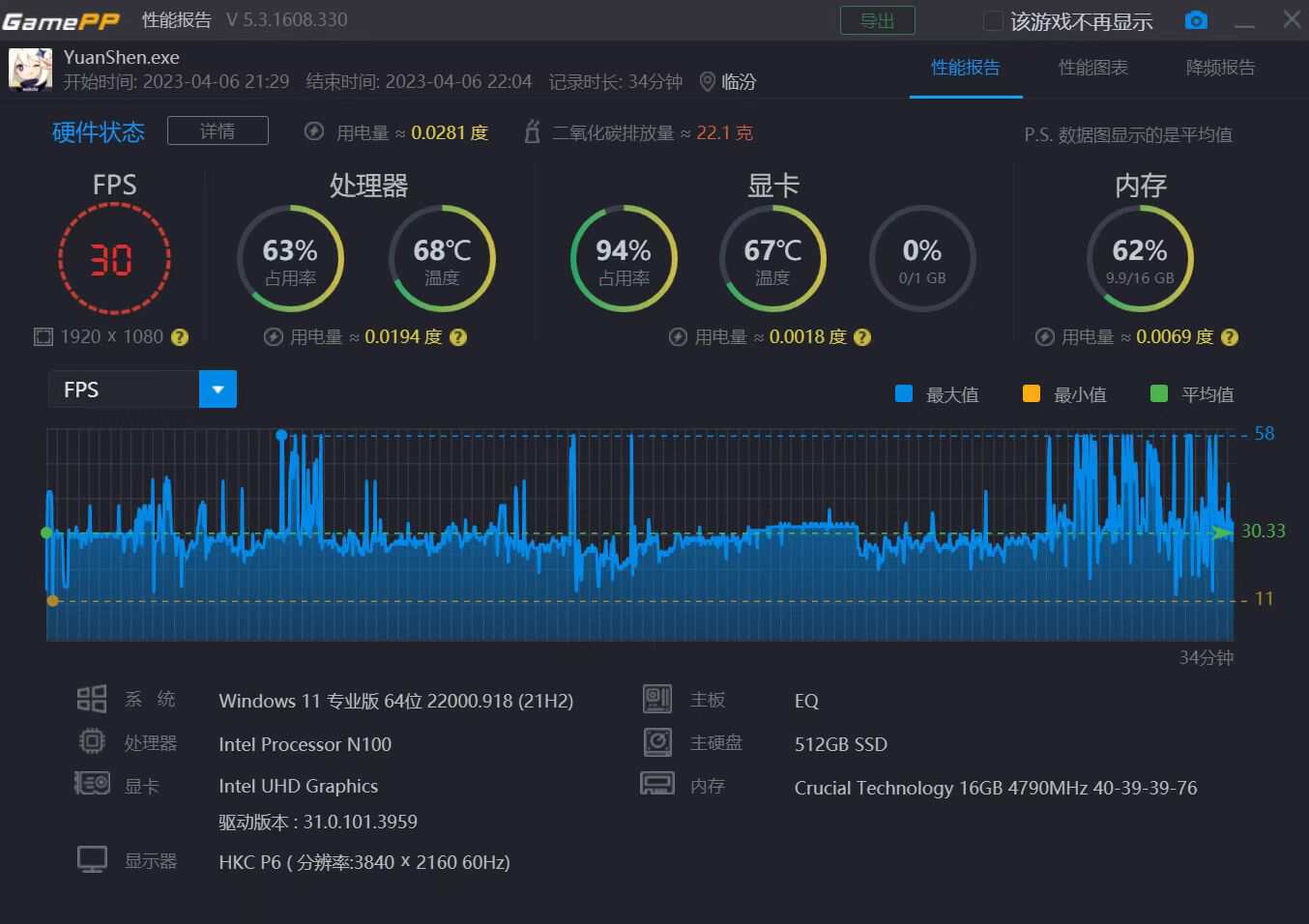The height and width of the screenshot is (924, 1309).
Task: Click the camera screenshot icon in title bar
Action: [x=1196, y=19]
